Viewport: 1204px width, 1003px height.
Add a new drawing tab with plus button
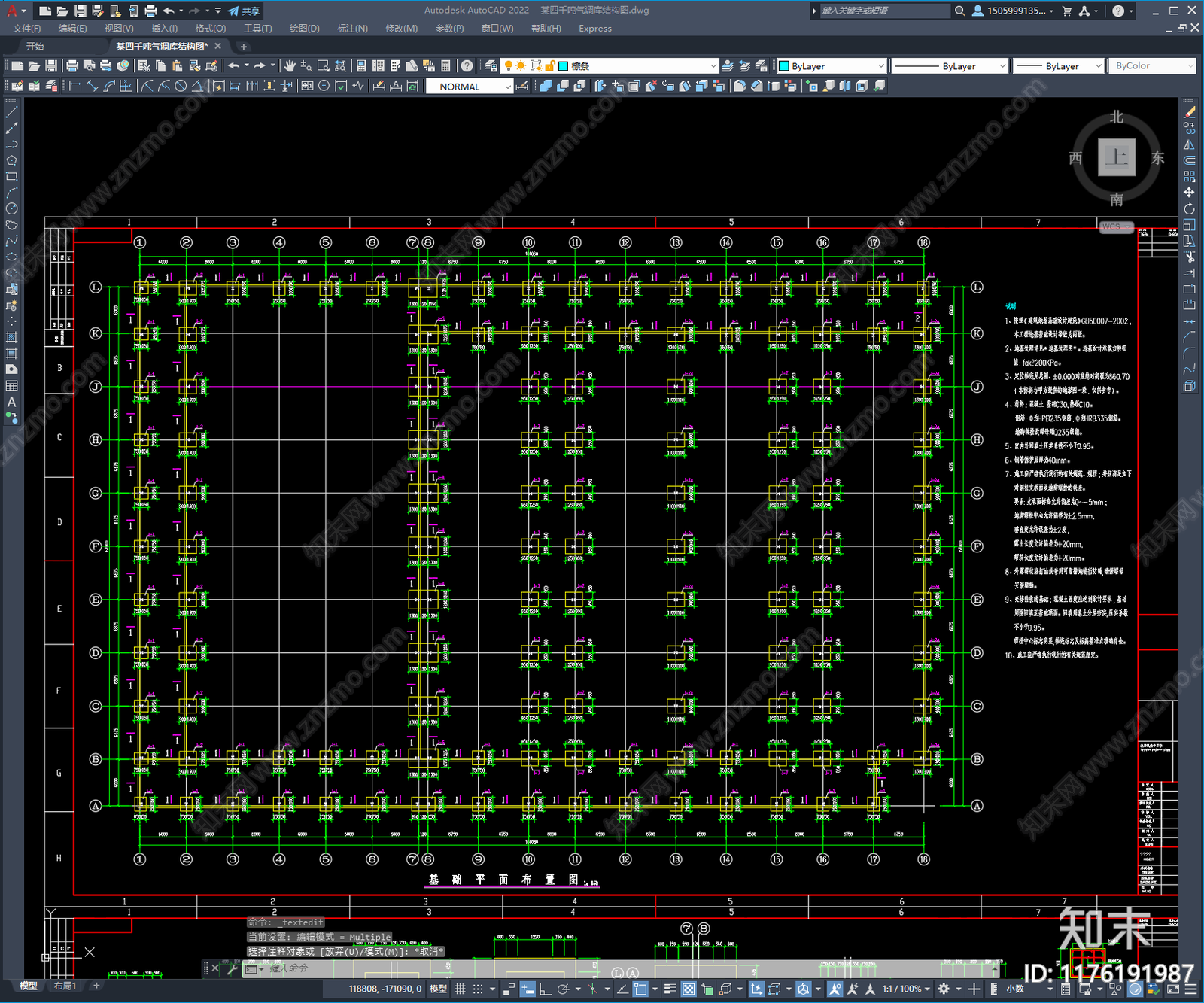click(243, 47)
